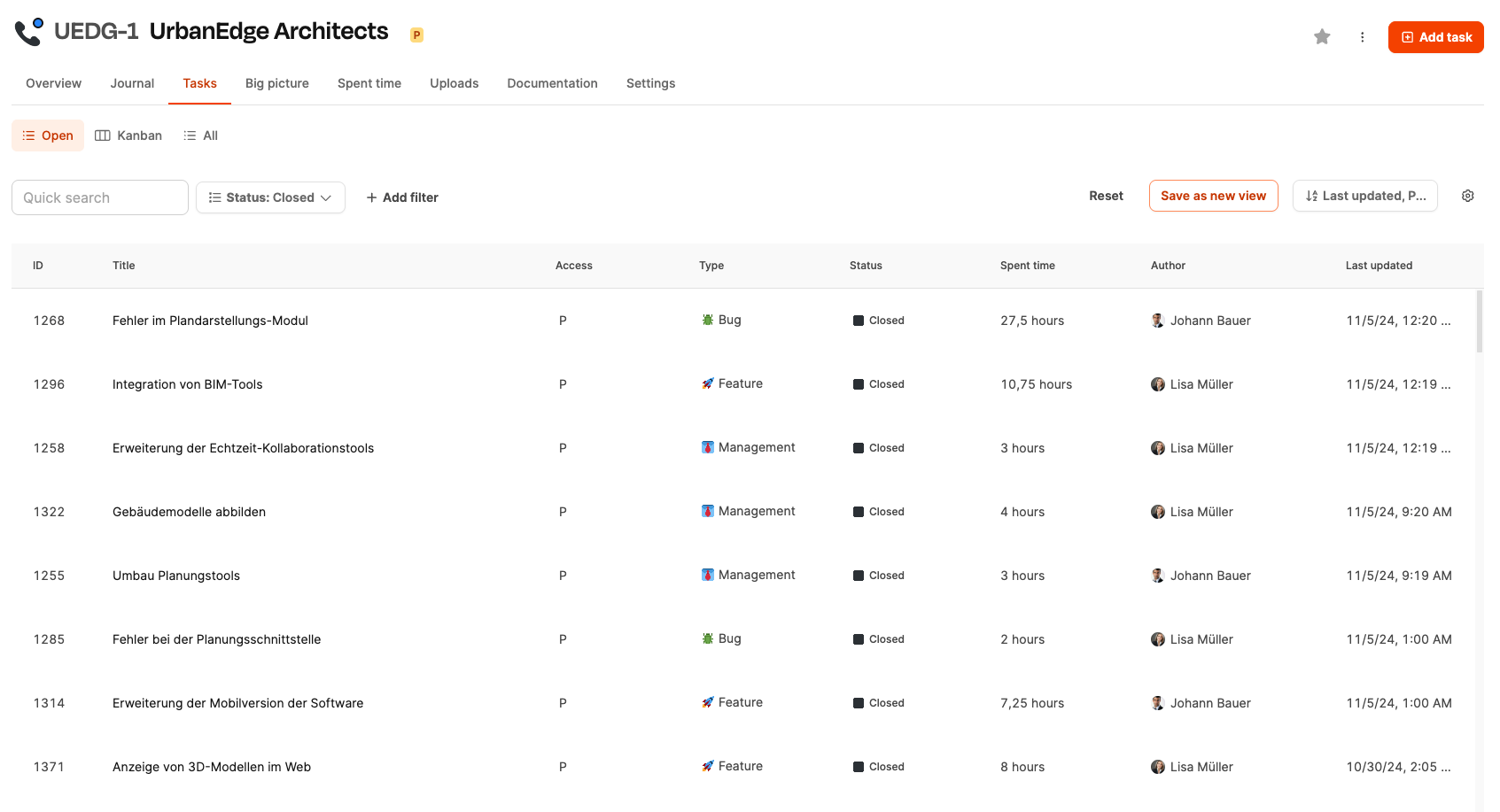Viewport: 1500px width, 812px height.
Task: Click the Feature rocket icon on task 1296
Action: [708, 383]
